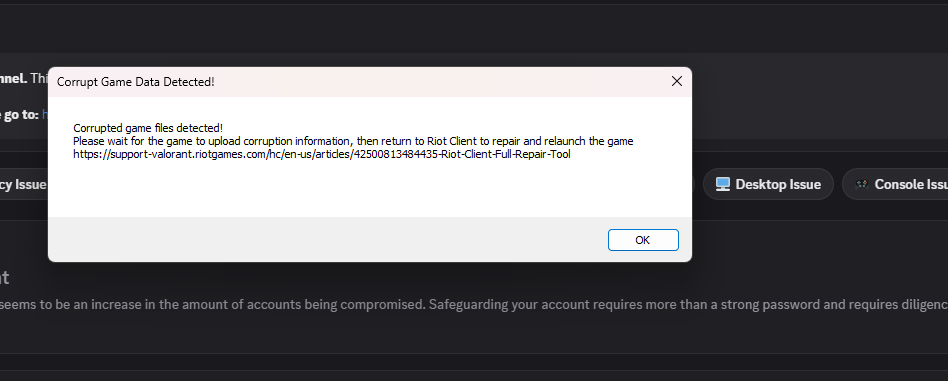Click the bold 'nnel.' text behind dialog
Viewport: 948px width, 381px height.
13,79
